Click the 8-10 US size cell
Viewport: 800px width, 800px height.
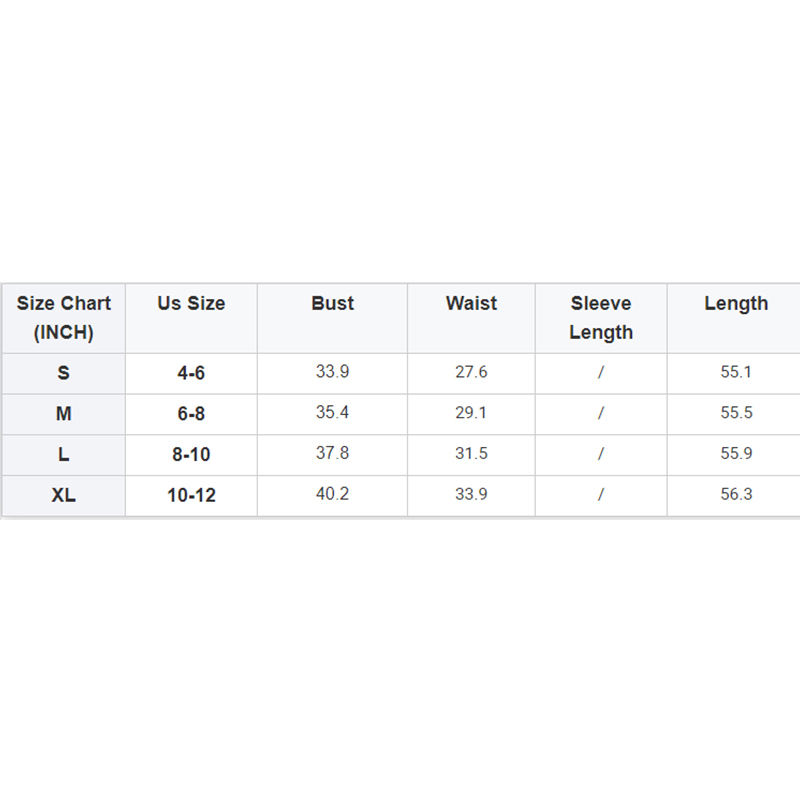coord(191,455)
